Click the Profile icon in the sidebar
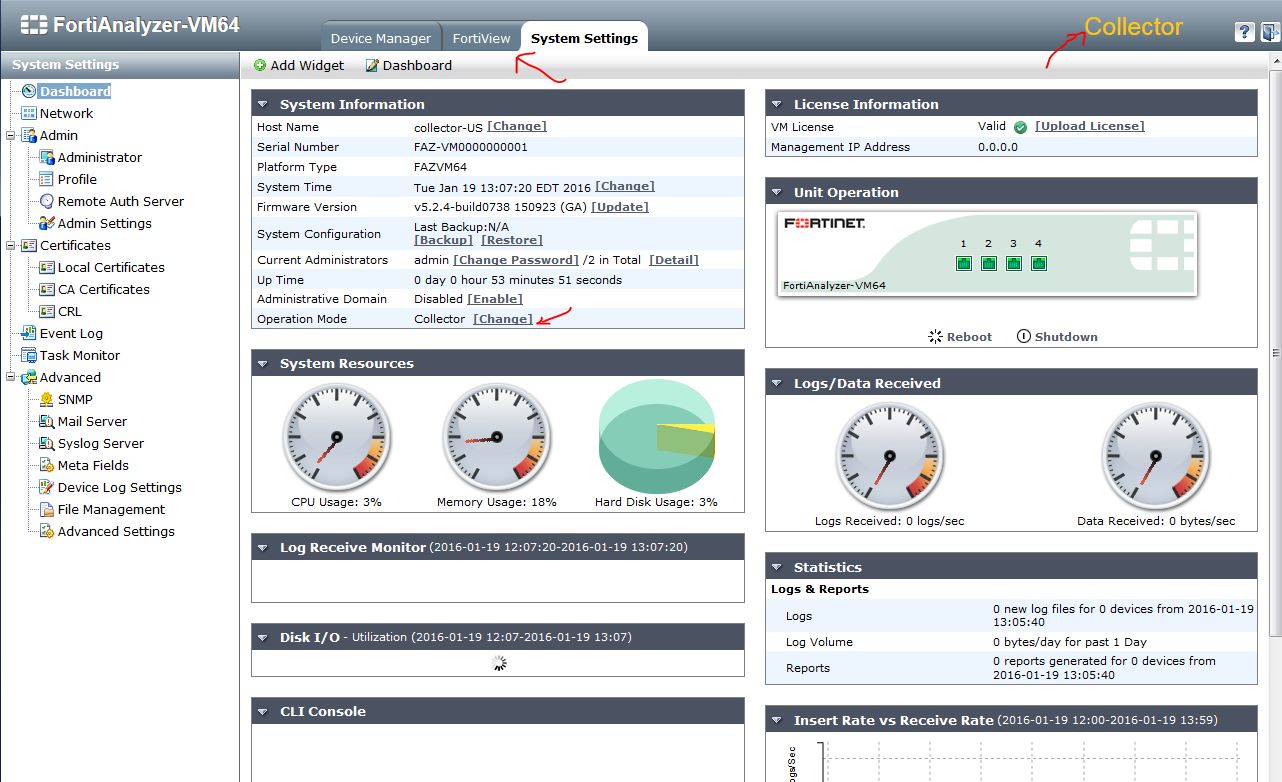This screenshot has height=782, width=1282. tap(46, 179)
